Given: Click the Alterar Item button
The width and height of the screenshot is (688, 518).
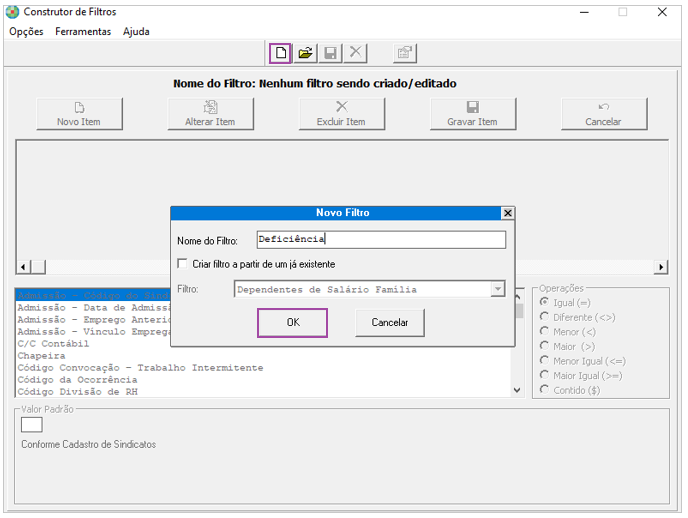Looking at the screenshot, I should click(210, 114).
